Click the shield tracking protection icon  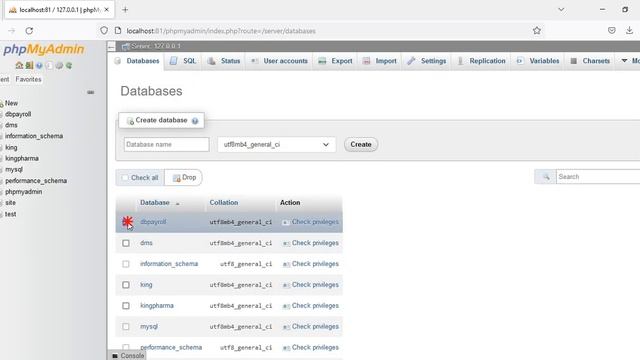(x=104, y=31)
